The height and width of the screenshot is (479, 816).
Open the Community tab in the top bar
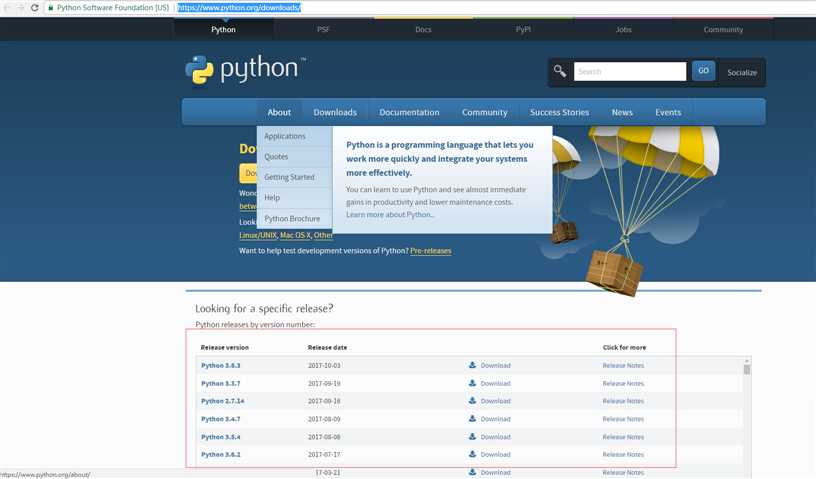tap(723, 30)
